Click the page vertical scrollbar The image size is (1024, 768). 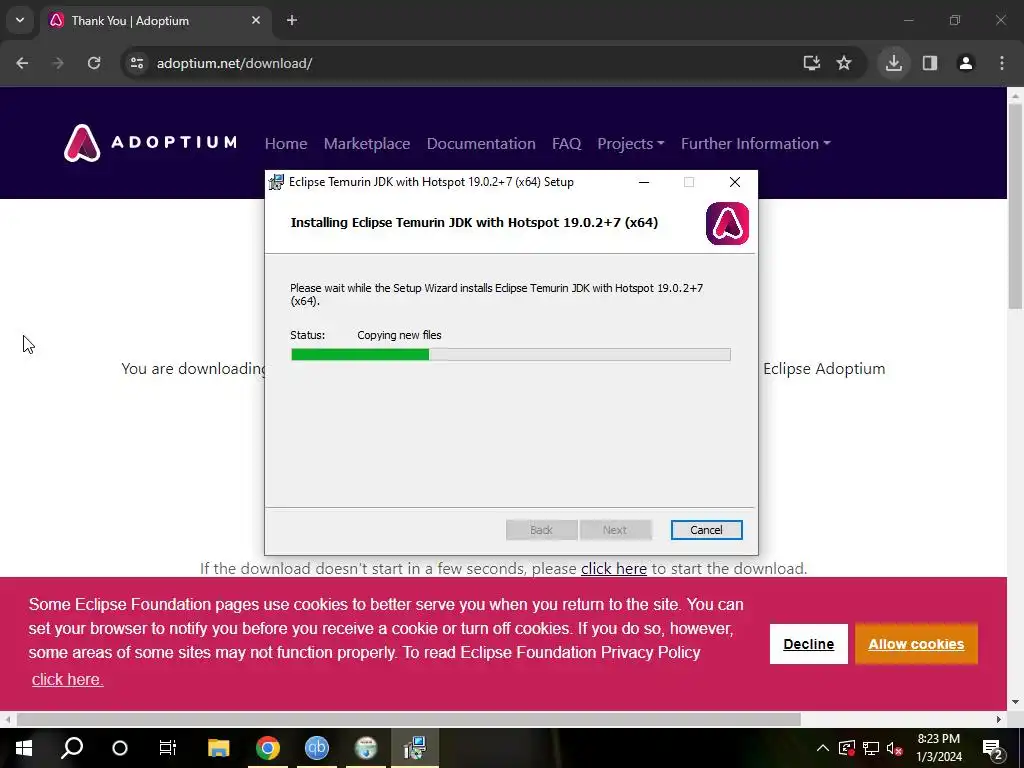(1015, 207)
